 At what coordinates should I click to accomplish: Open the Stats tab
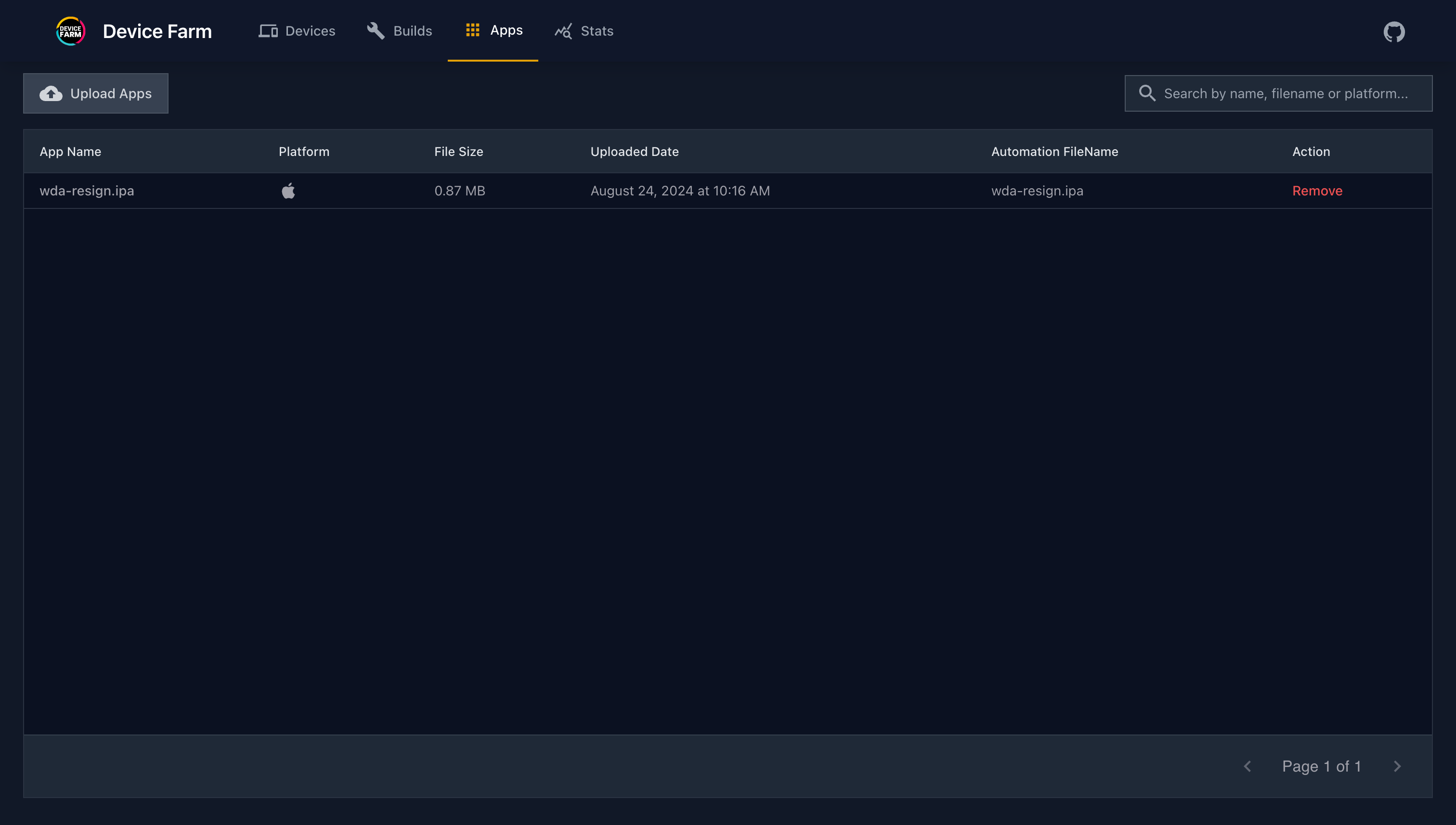[597, 31]
